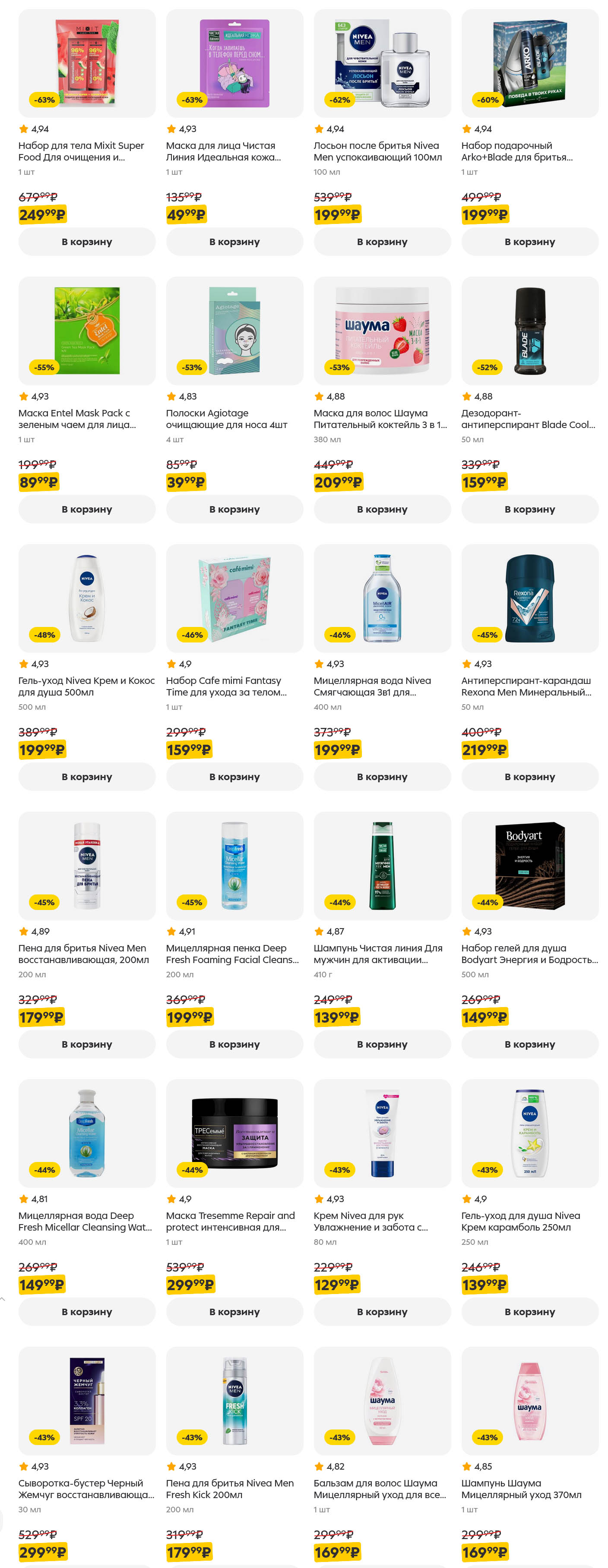Open 'Шампунь Шаума Мицеллярный уход 370мл' link
This screenshot has width=608, height=1568.
pos(521,1488)
